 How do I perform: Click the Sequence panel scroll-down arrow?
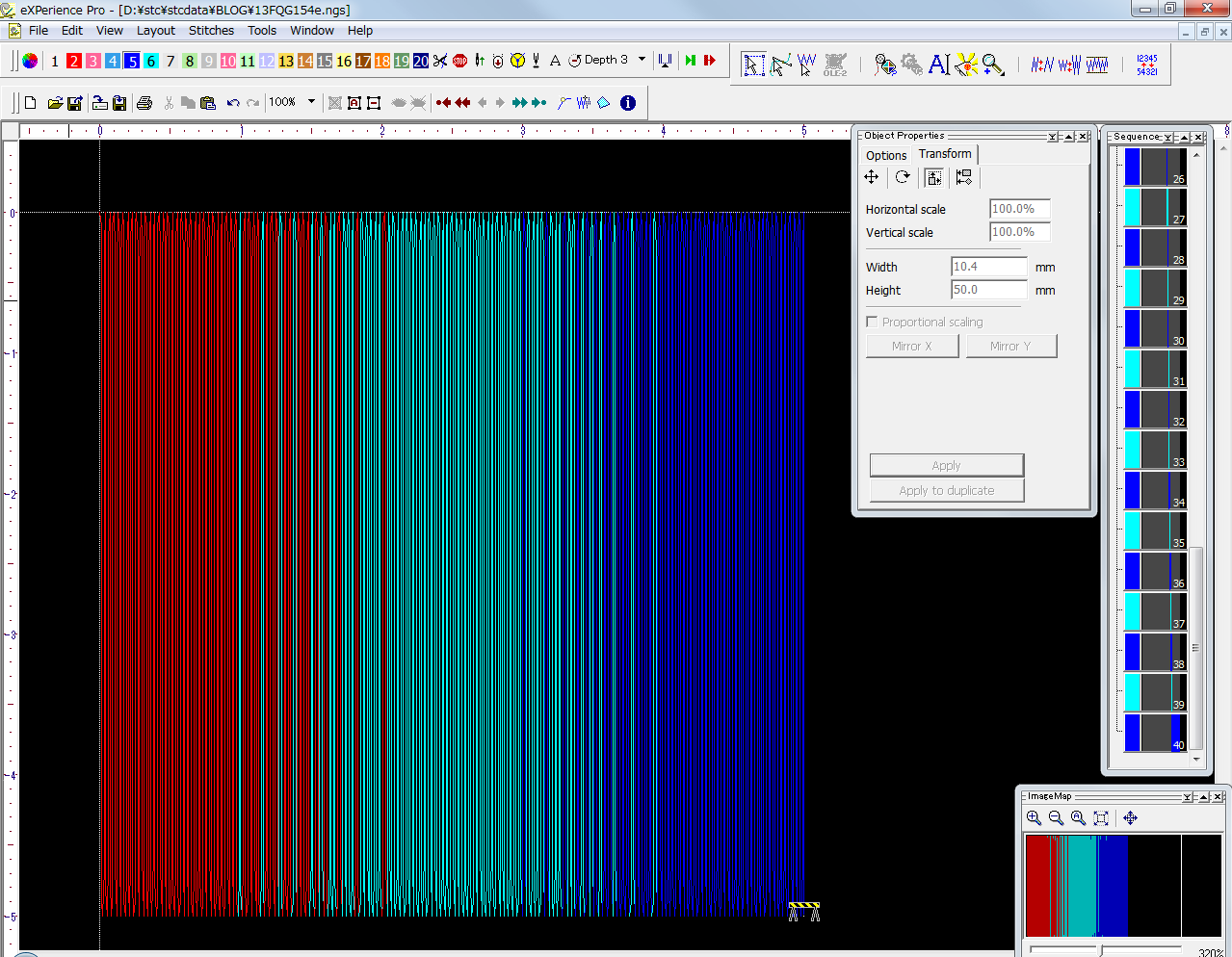(1196, 759)
